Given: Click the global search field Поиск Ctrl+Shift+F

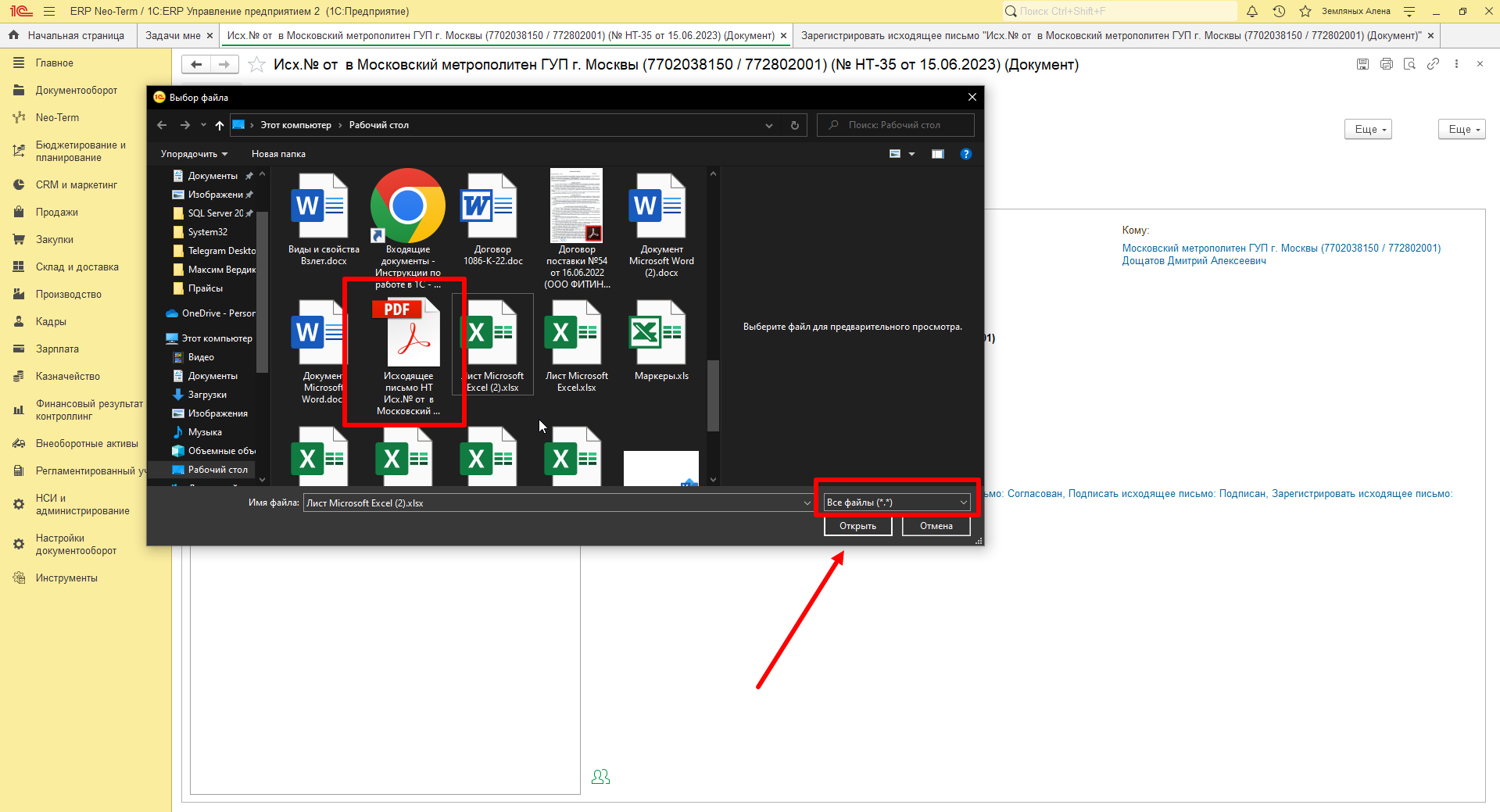Looking at the screenshot, I should click(x=1120, y=11).
